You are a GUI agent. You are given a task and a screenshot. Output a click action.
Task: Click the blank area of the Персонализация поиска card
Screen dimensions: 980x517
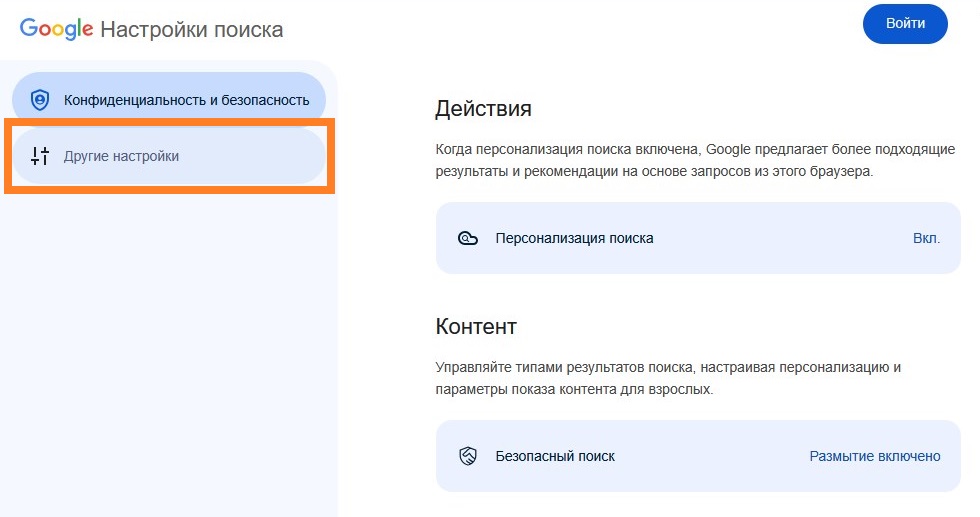pyautogui.click(x=780, y=238)
